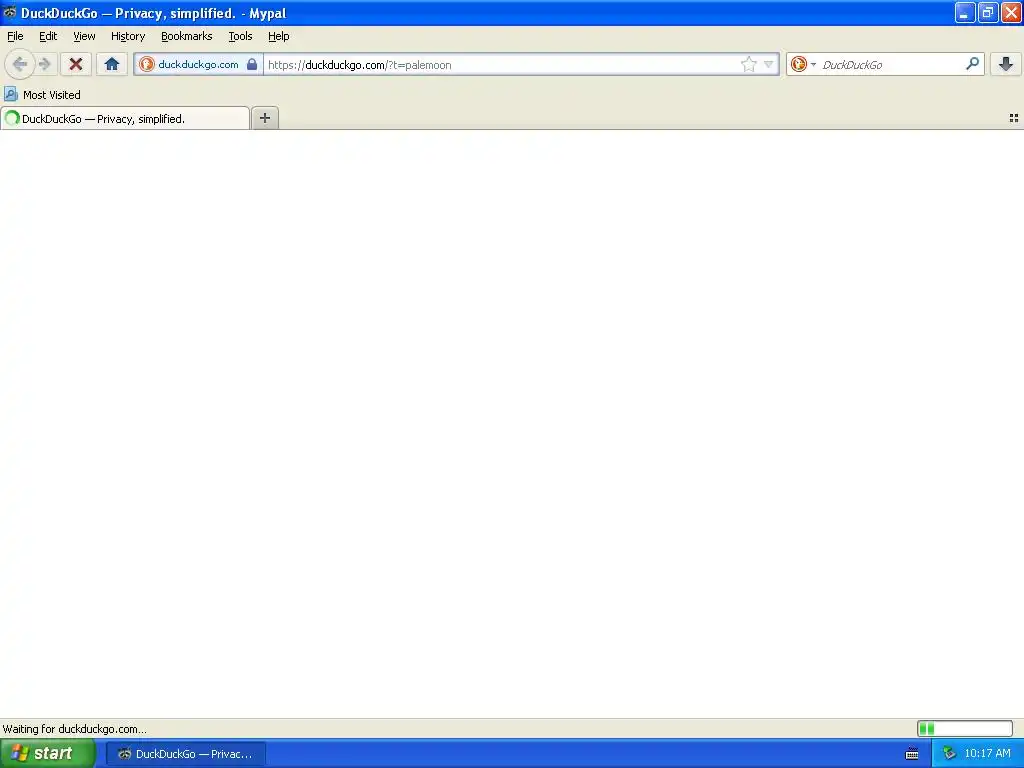
Task: Click the 10:17 AM clock
Action: [x=987, y=754]
